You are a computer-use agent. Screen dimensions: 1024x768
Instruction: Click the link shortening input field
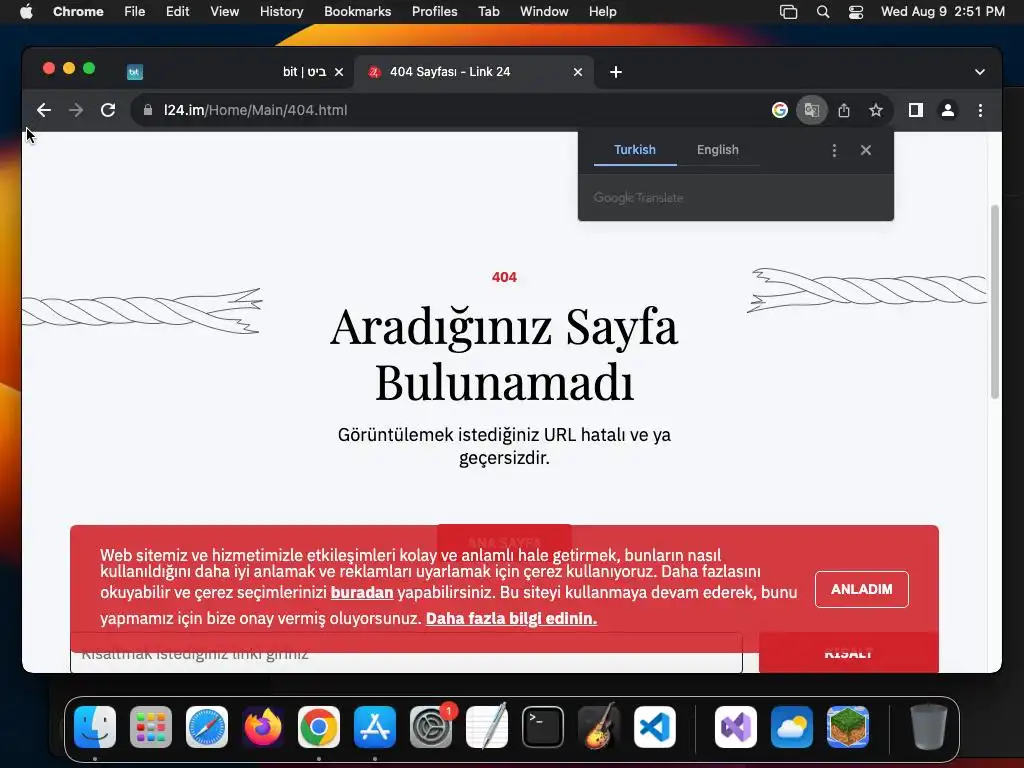pos(406,653)
